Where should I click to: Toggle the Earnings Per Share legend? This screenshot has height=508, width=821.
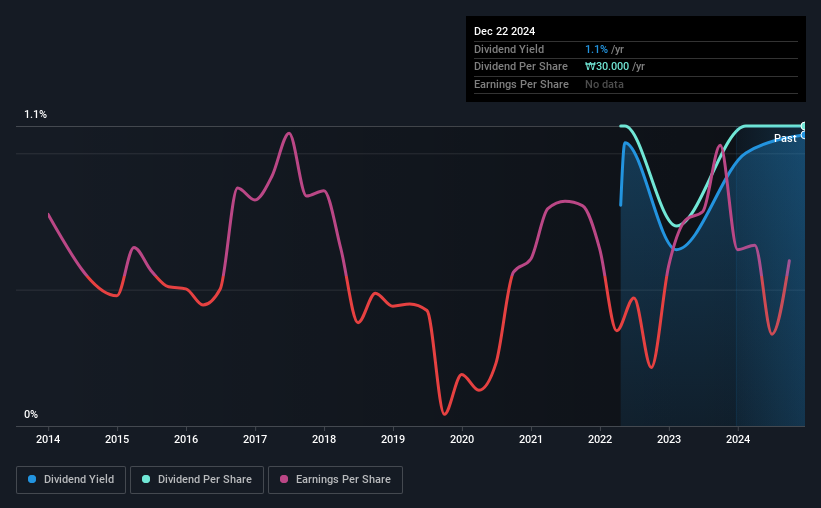click(x=335, y=480)
